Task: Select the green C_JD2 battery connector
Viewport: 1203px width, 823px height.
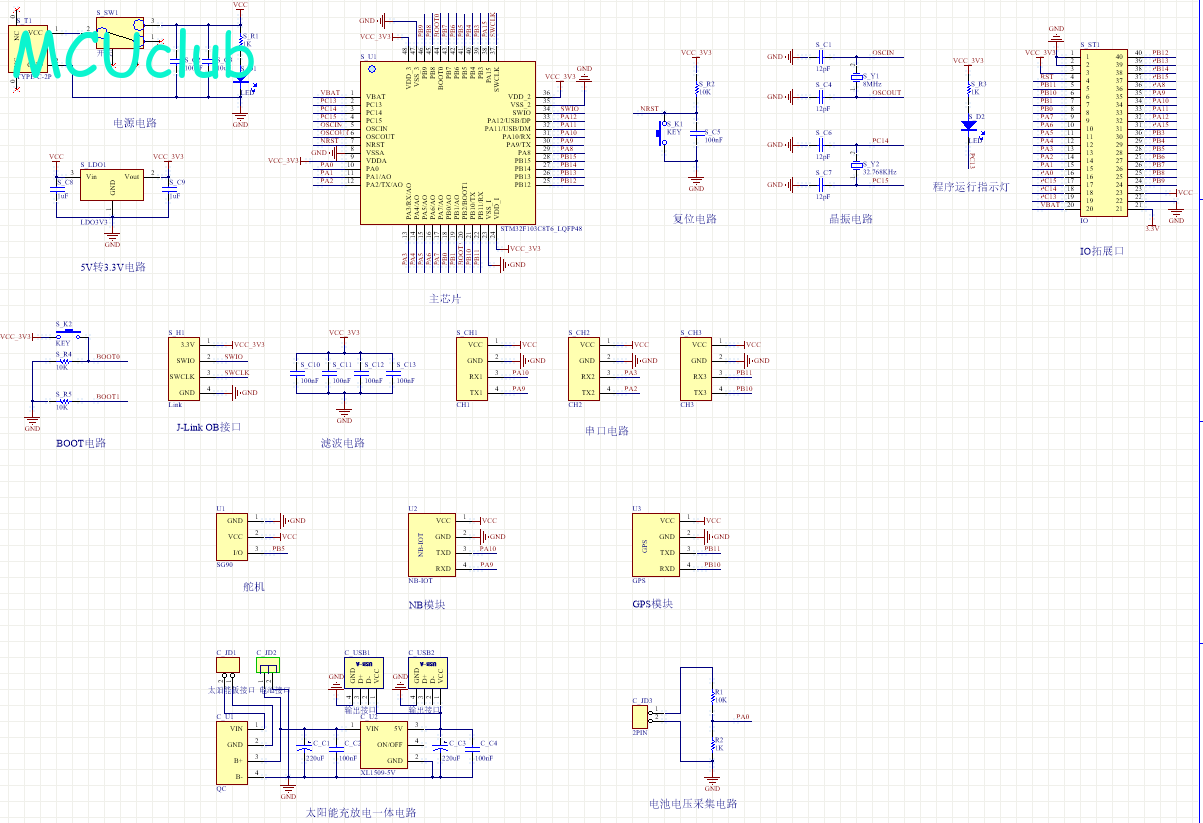Action: click(268, 665)
